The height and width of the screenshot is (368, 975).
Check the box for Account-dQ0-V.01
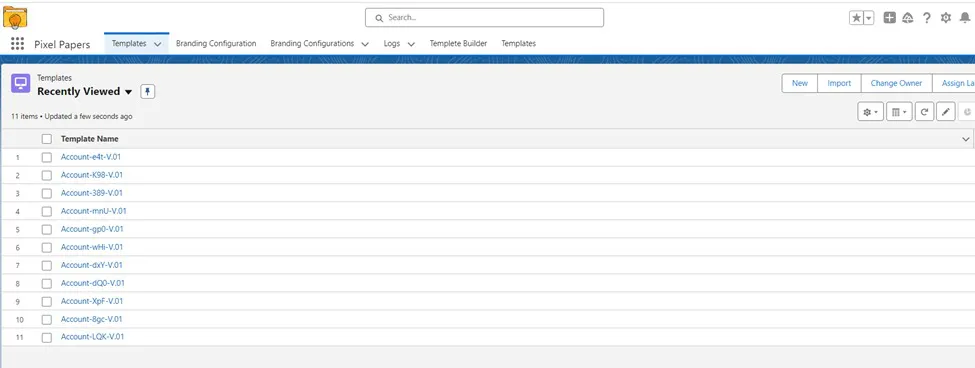tap(47, 283)
